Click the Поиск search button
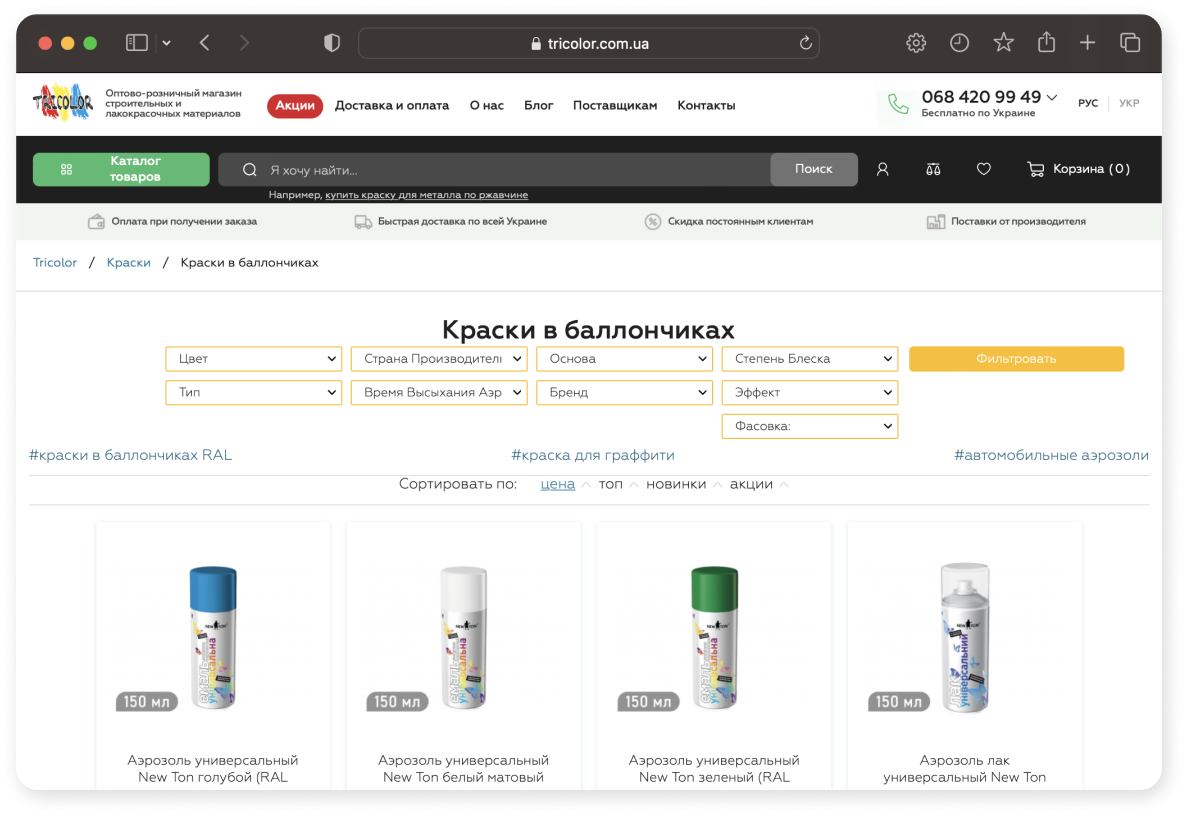This screenshot has height=816, width=1186. click(x=814, y=169)
